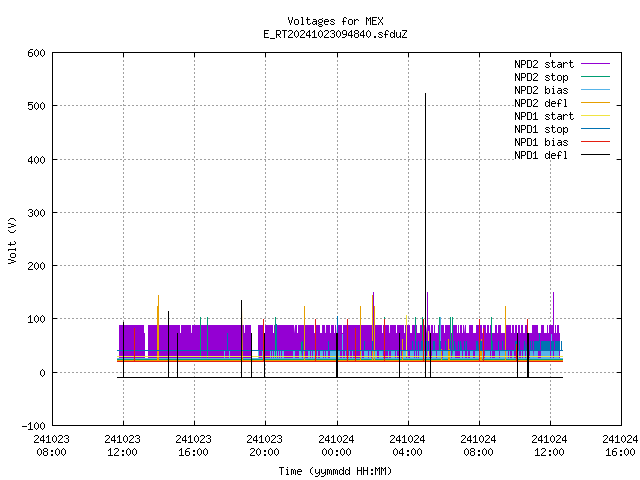The width and height of the screenshot is (640, 480).
Task: Click the 'Volt (V)' y-axis title
Action: pyautogui.click(x=12, y=240)
